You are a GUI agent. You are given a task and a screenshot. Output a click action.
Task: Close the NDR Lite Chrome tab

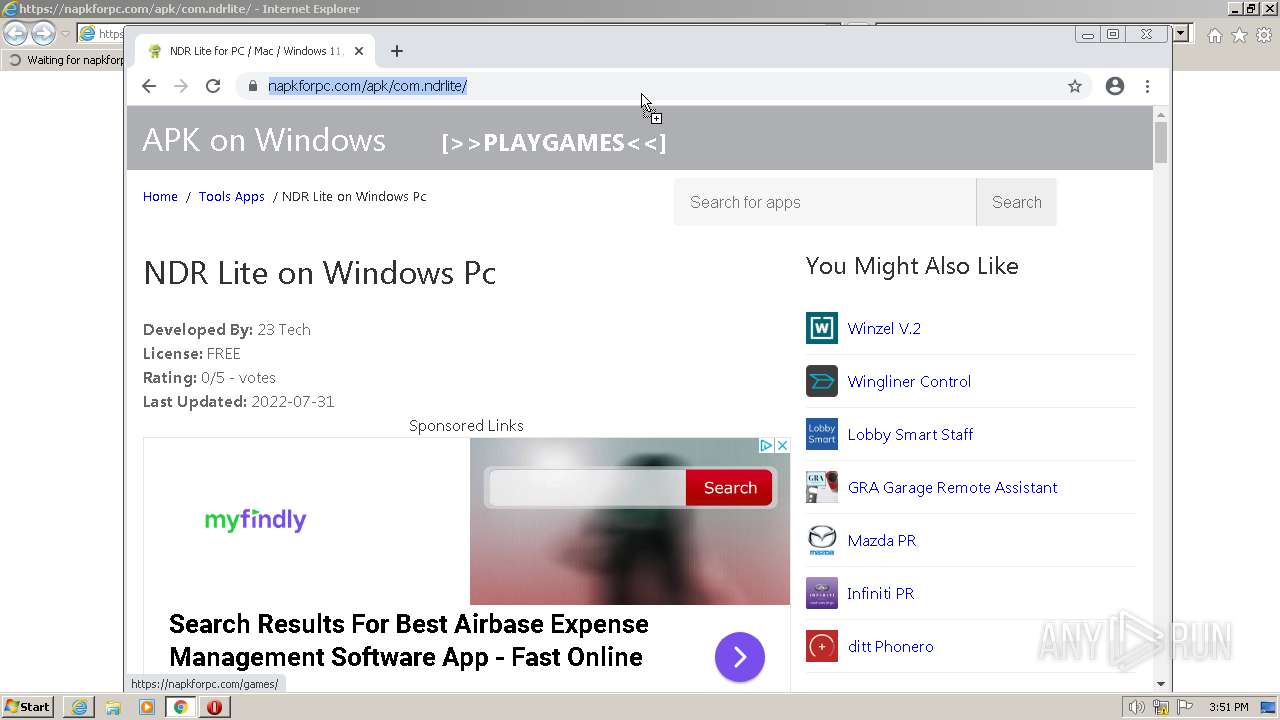(359, 51)
